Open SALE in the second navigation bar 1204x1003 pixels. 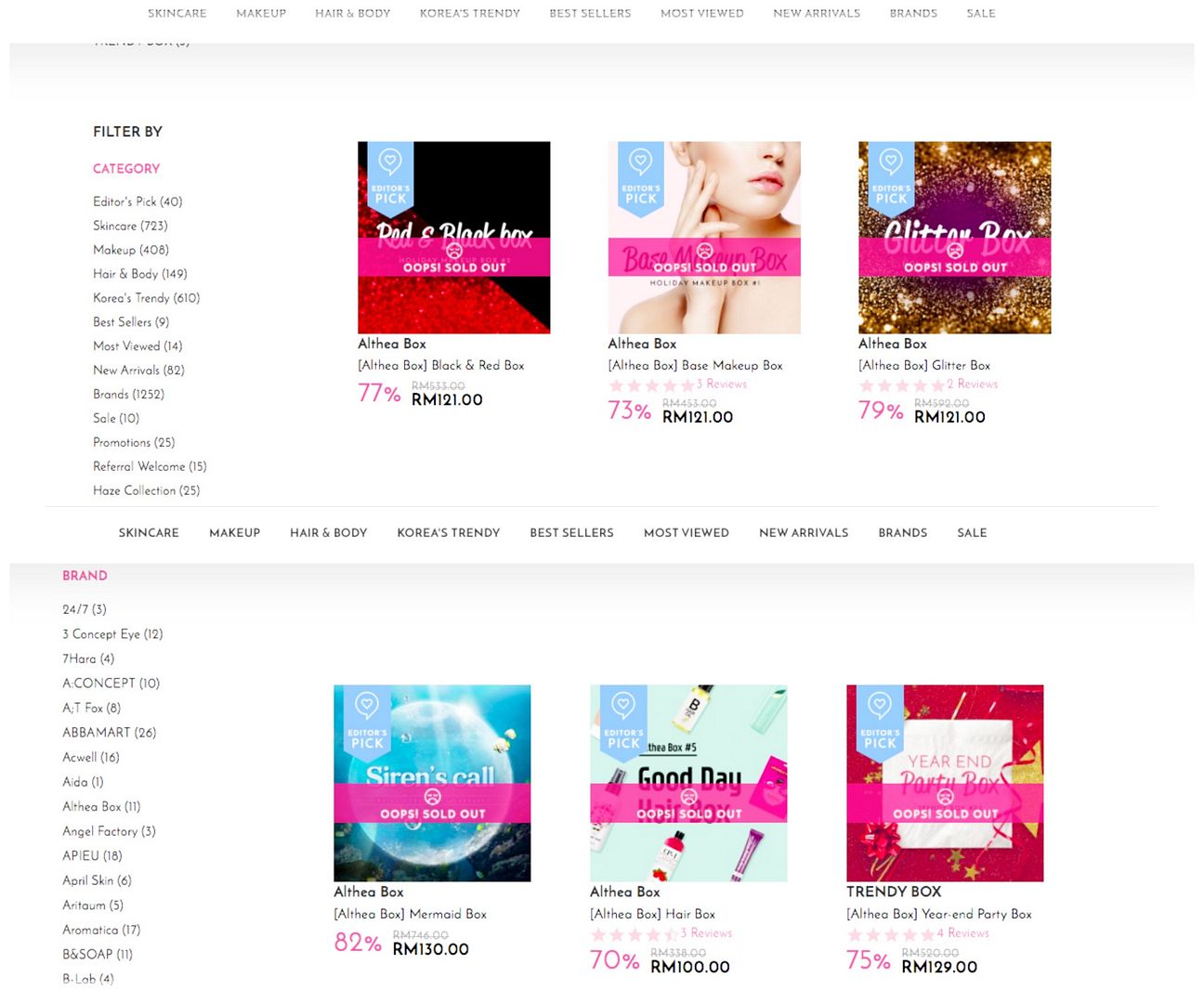click(x=972, y=532)
